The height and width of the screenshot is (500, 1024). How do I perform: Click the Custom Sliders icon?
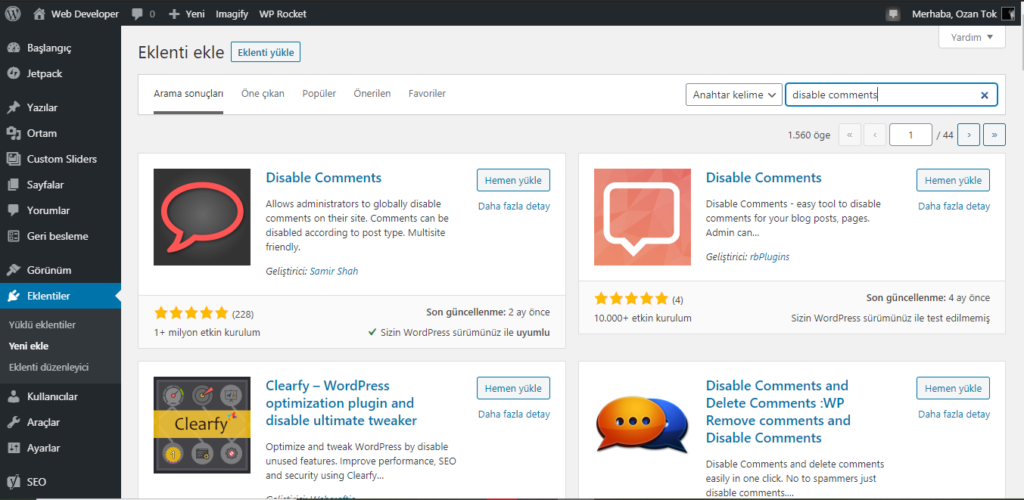tap(14, 159)
